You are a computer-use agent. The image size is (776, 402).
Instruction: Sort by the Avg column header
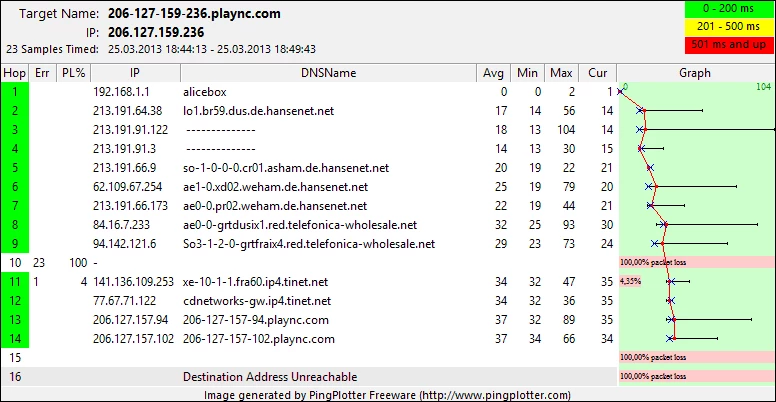(494, 73)
